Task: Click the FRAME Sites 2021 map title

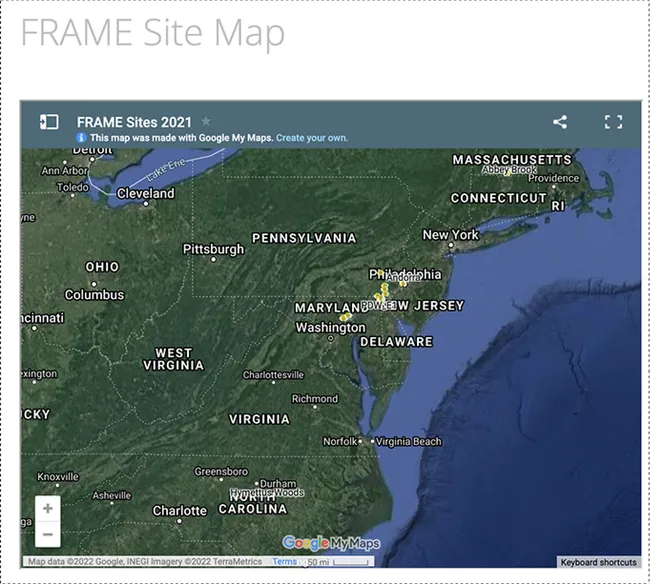Action: click(134, 122)
